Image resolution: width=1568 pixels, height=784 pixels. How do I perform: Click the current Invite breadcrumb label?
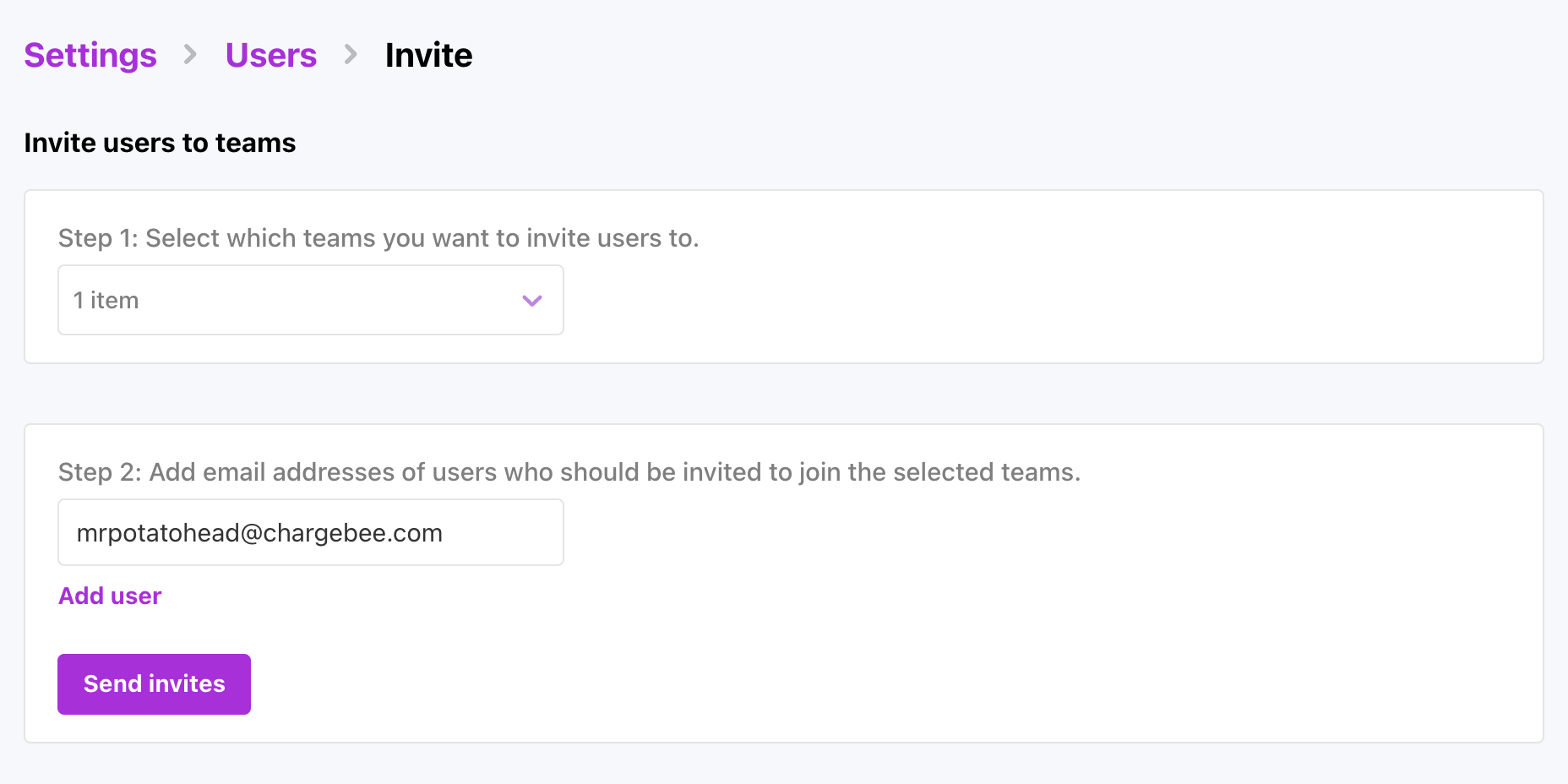(428, 56)
